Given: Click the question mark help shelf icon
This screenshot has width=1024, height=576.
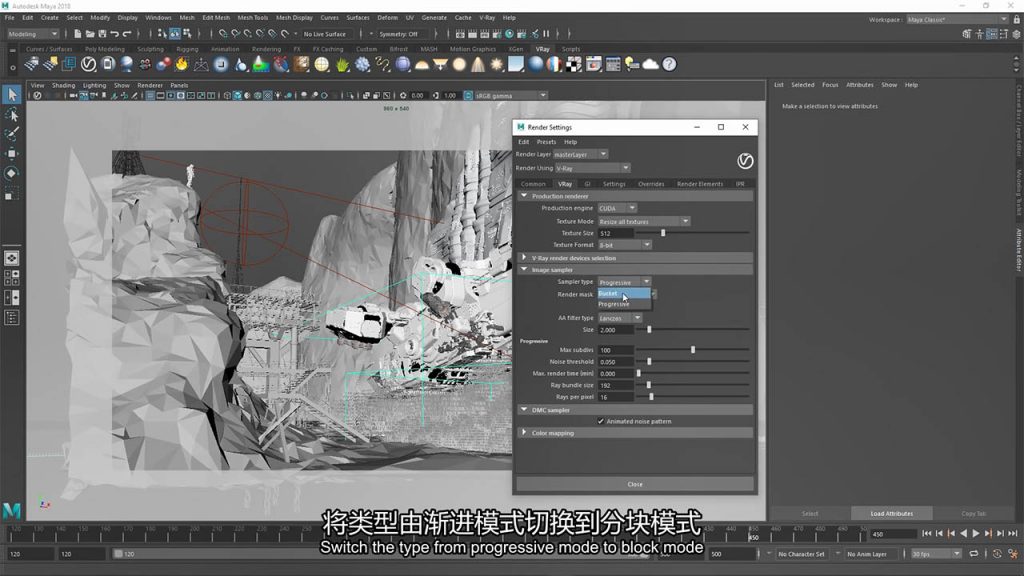Looking at the screenshot, I should tap(669, 64).
